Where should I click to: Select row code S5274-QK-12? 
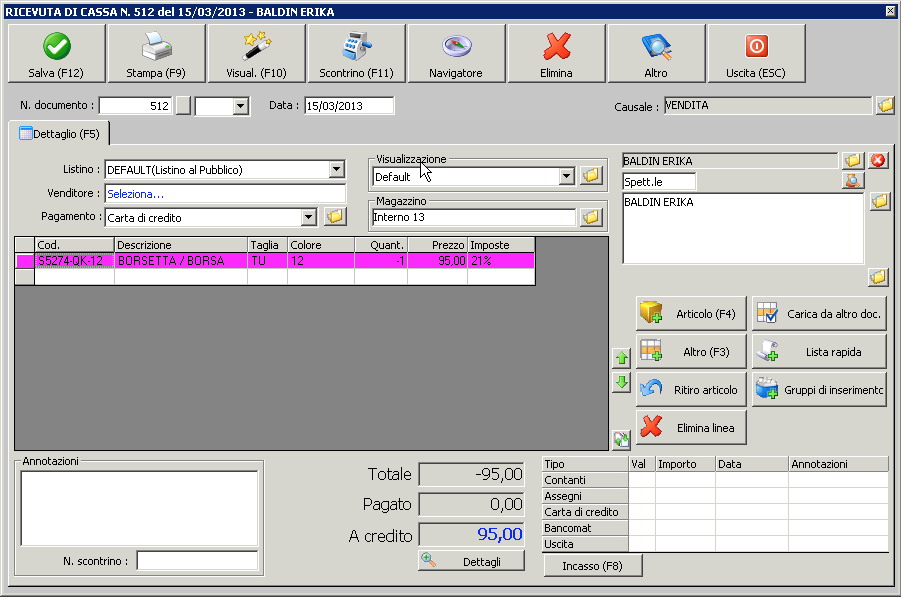point(74,261)
